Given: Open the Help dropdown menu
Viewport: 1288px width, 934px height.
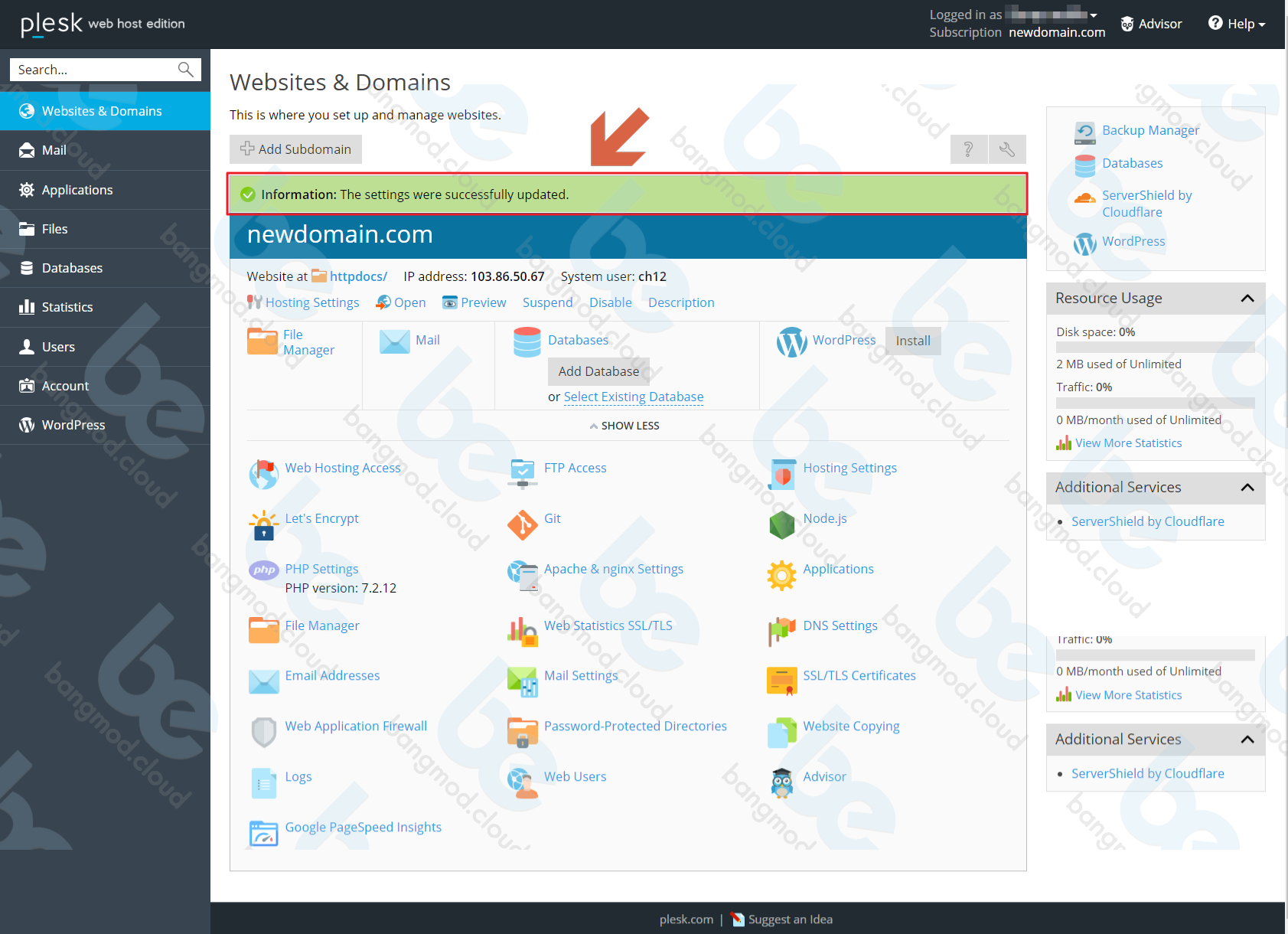Looking at the screenshot, I should (x=1237, y=24).
